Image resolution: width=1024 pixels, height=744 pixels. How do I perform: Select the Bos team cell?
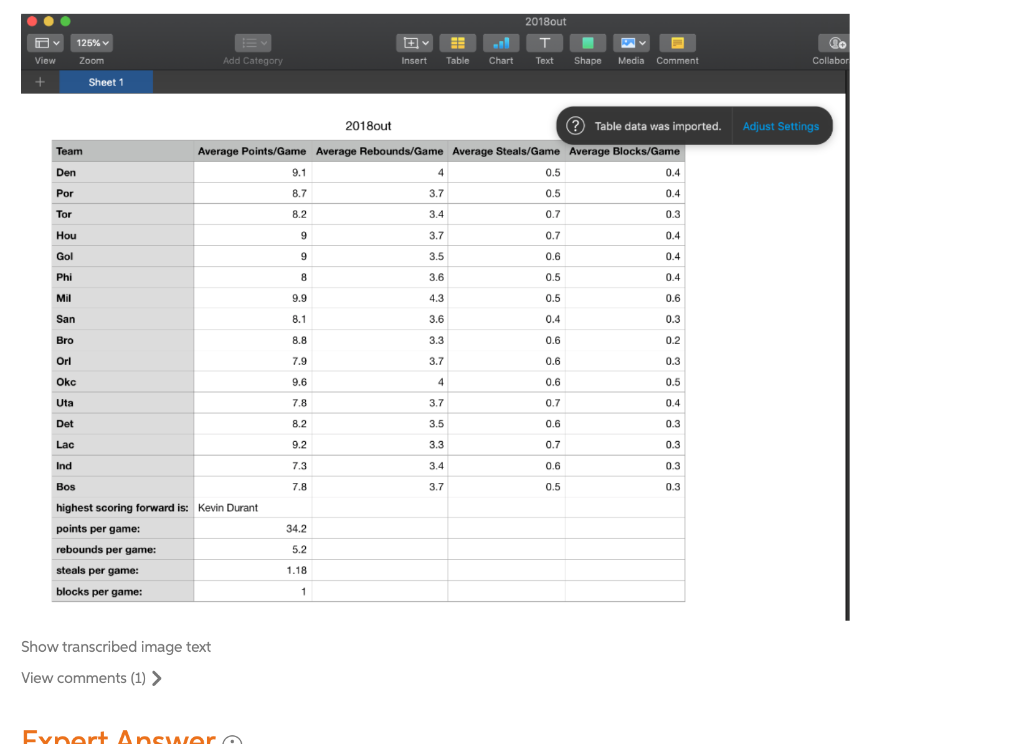click(x=123, y=487)
